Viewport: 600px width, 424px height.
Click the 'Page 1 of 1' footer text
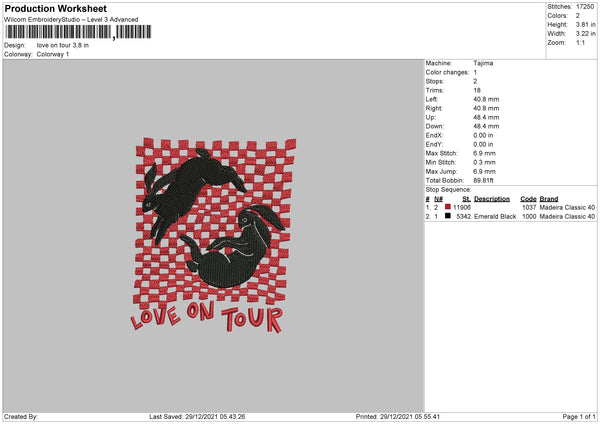pos(579,417)
